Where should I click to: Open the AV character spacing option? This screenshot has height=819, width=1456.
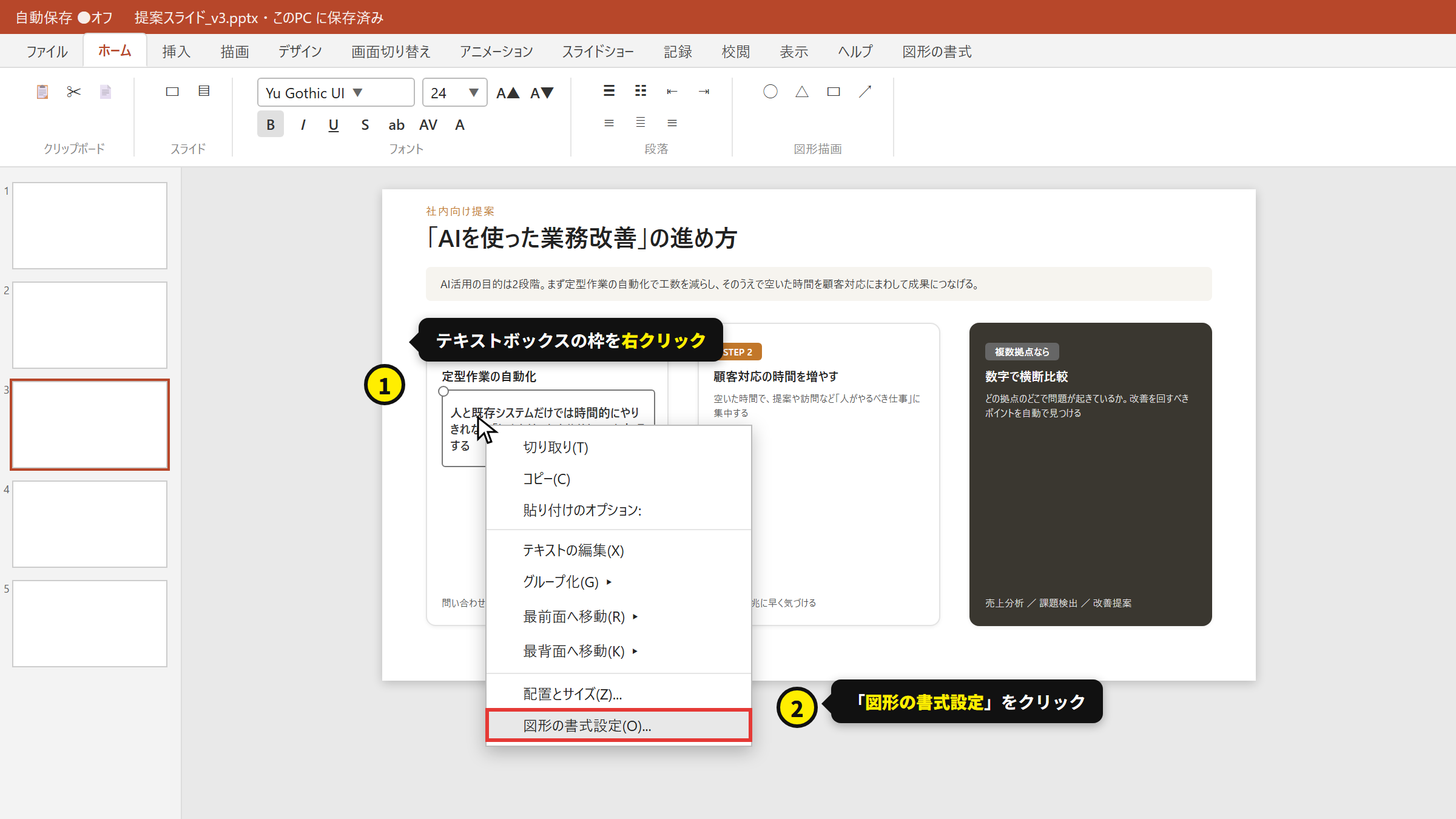[428, 124]
